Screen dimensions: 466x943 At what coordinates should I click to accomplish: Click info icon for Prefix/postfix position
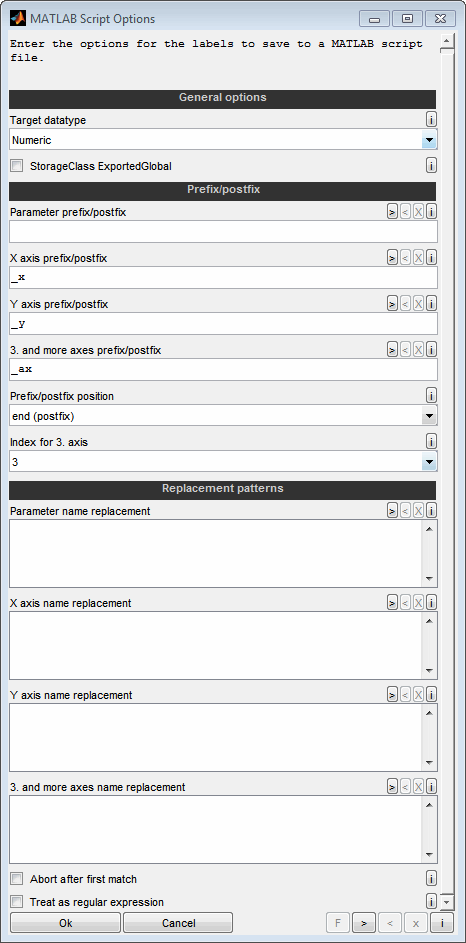click(431, 395)
